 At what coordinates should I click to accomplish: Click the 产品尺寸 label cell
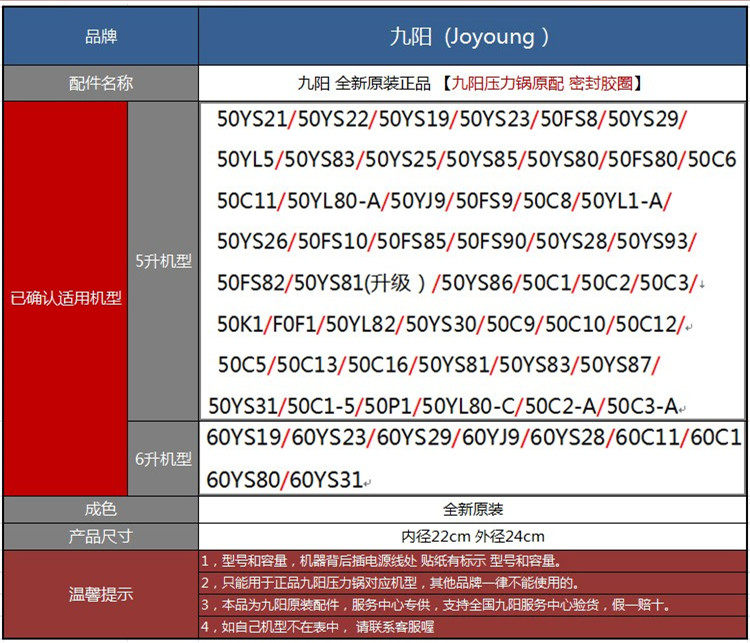[x=100, y=536]
